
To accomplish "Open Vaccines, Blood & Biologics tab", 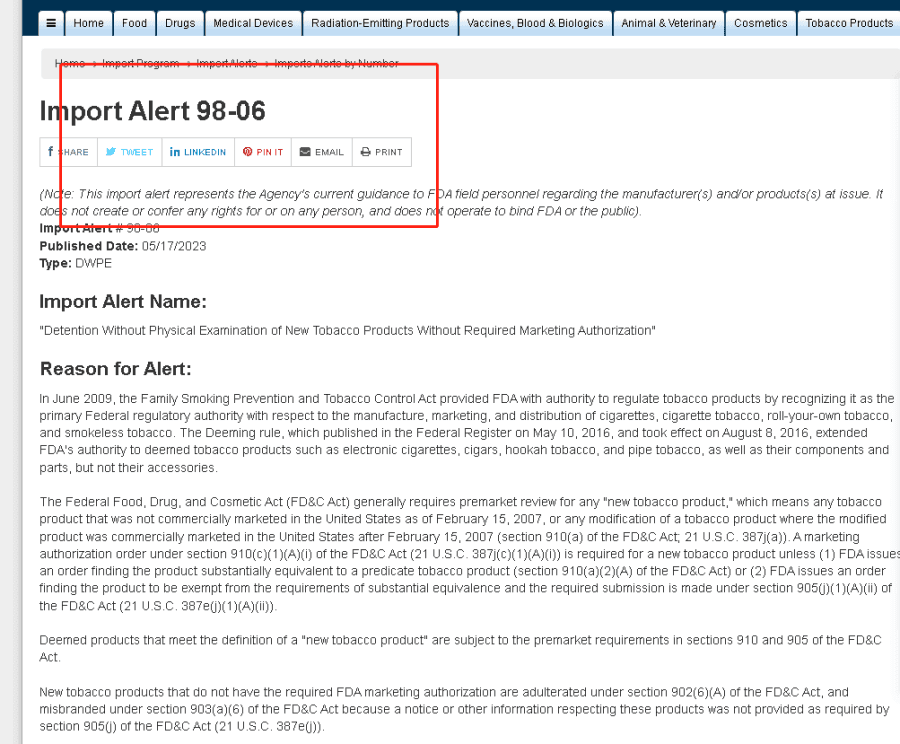I will coord(535,23).
